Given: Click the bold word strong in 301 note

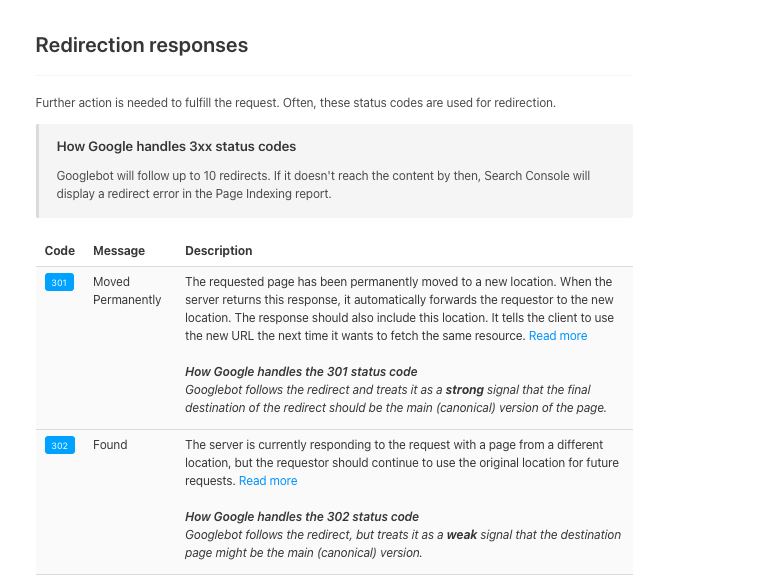Looking at the screenshot, I should (x=465, y=390).
